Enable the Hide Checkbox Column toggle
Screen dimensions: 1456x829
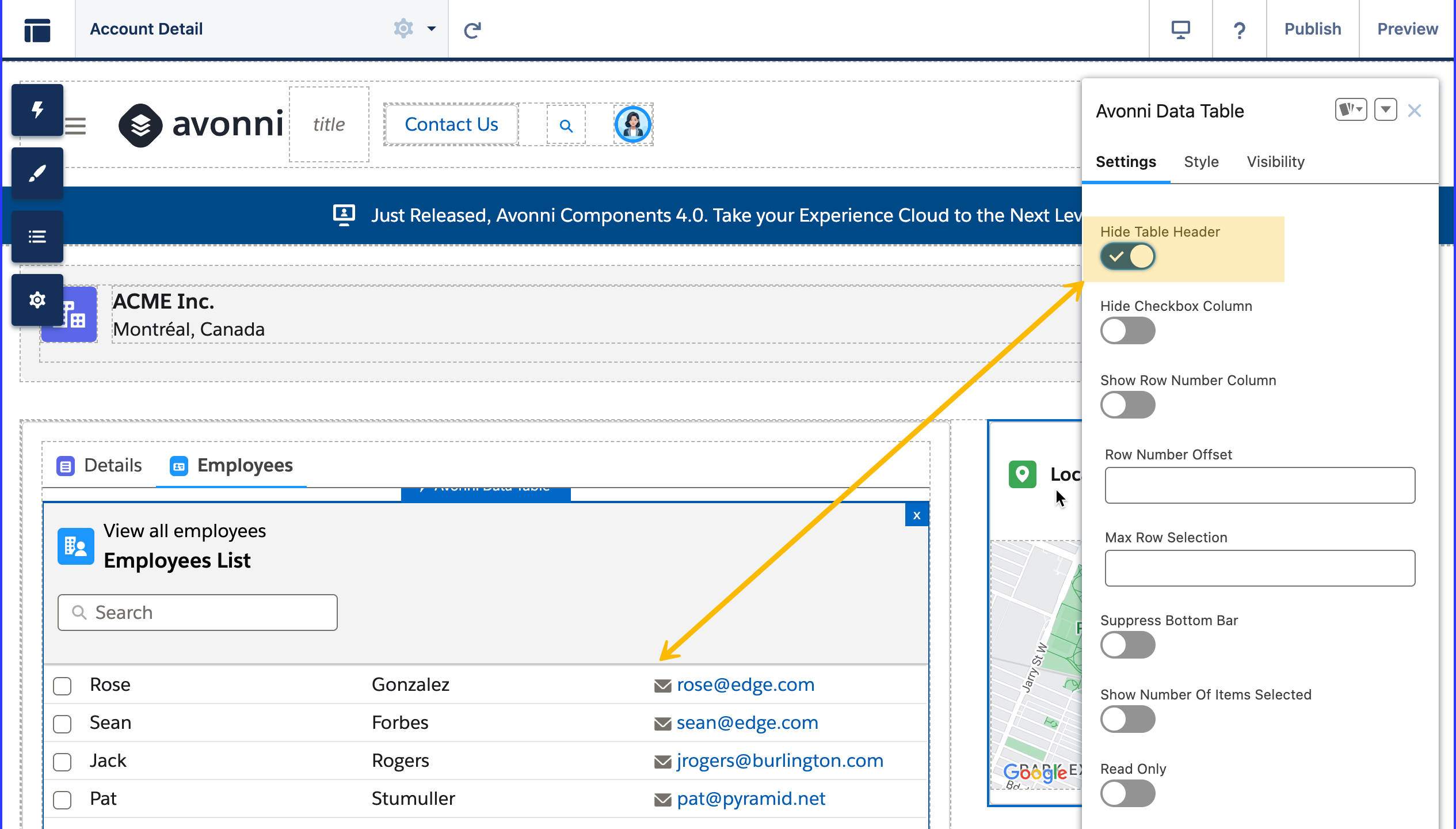1128,331
